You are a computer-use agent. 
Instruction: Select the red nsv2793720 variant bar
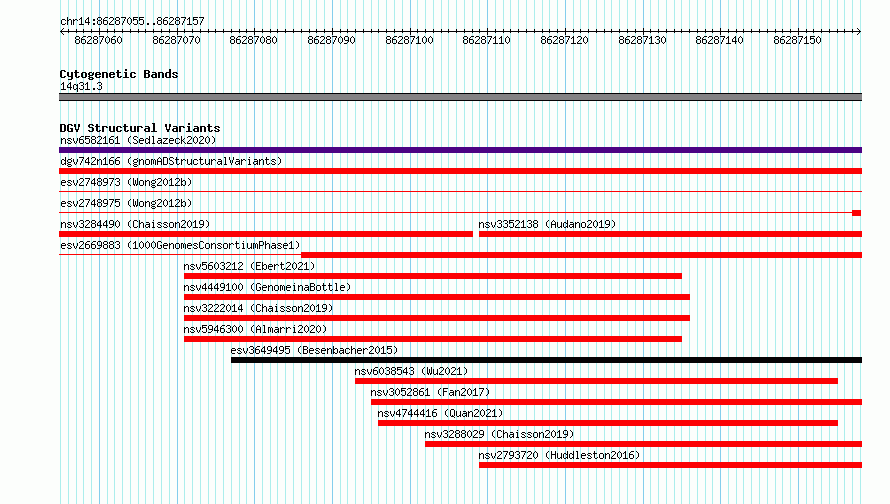670,465
